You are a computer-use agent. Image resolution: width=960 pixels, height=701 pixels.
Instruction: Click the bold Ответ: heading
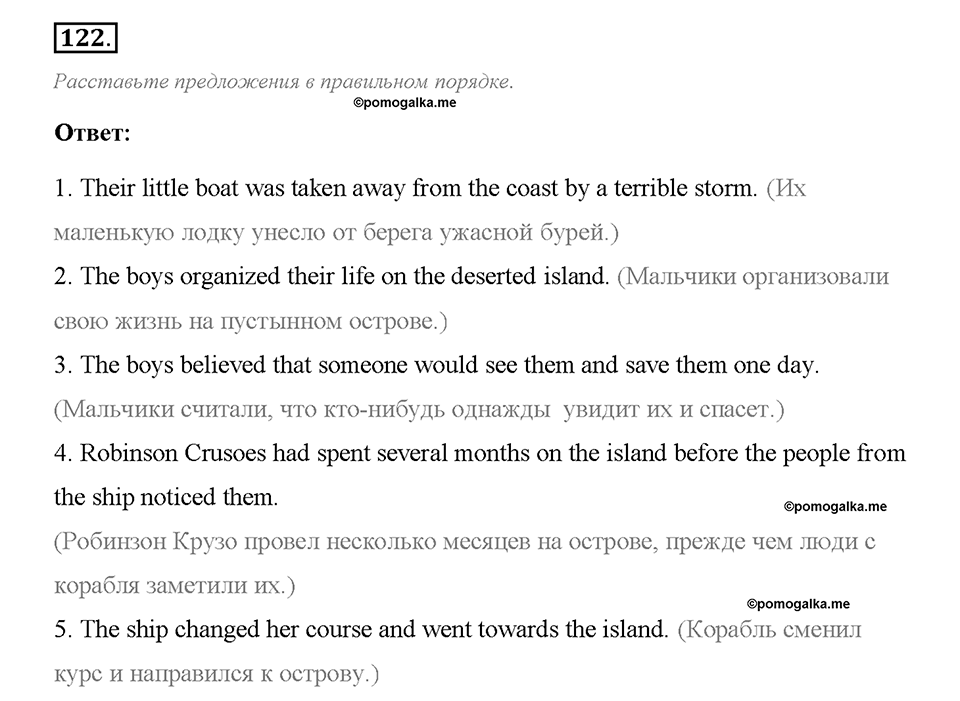click(x=92, y=133)
